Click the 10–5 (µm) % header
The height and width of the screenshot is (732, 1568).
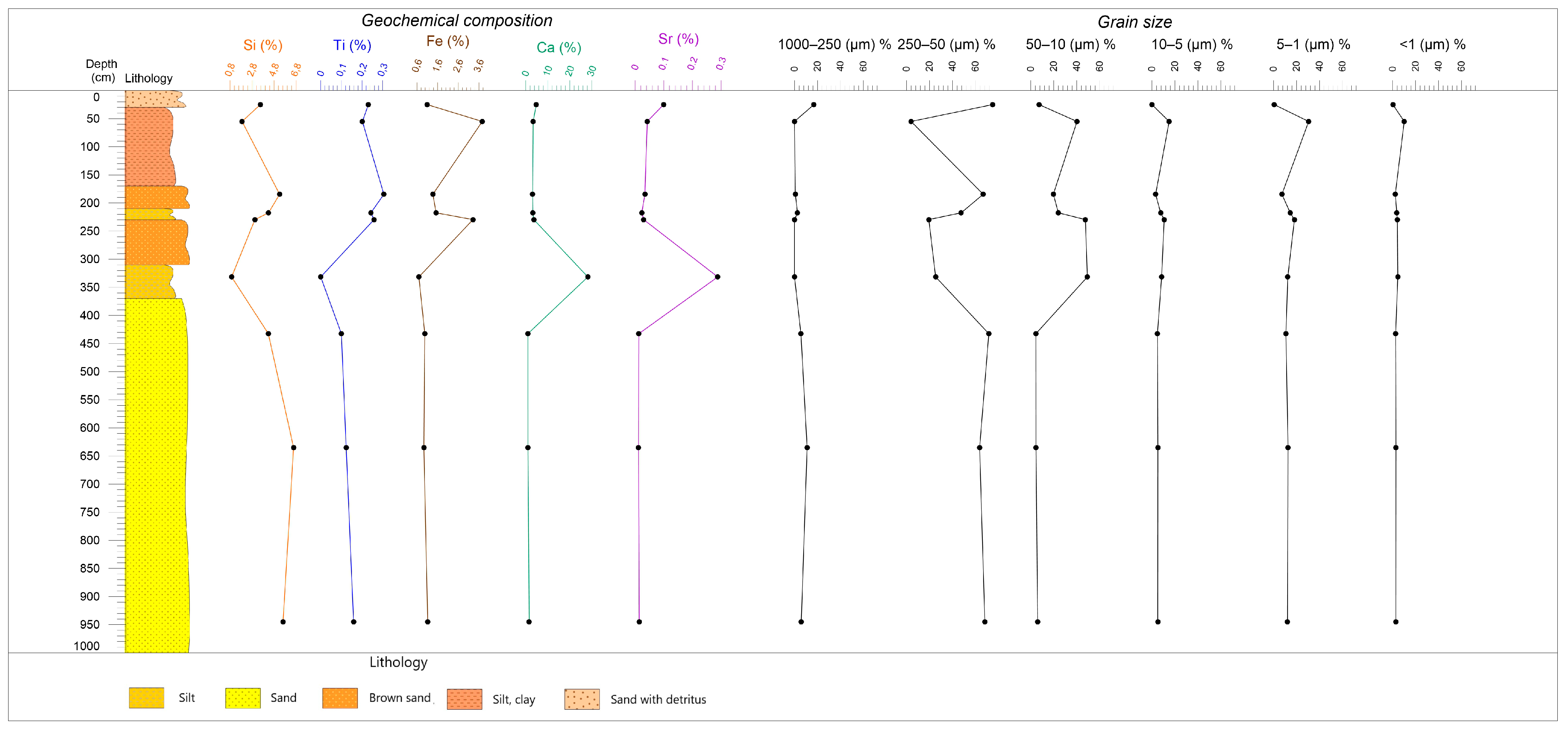[x=1191, y=44]
